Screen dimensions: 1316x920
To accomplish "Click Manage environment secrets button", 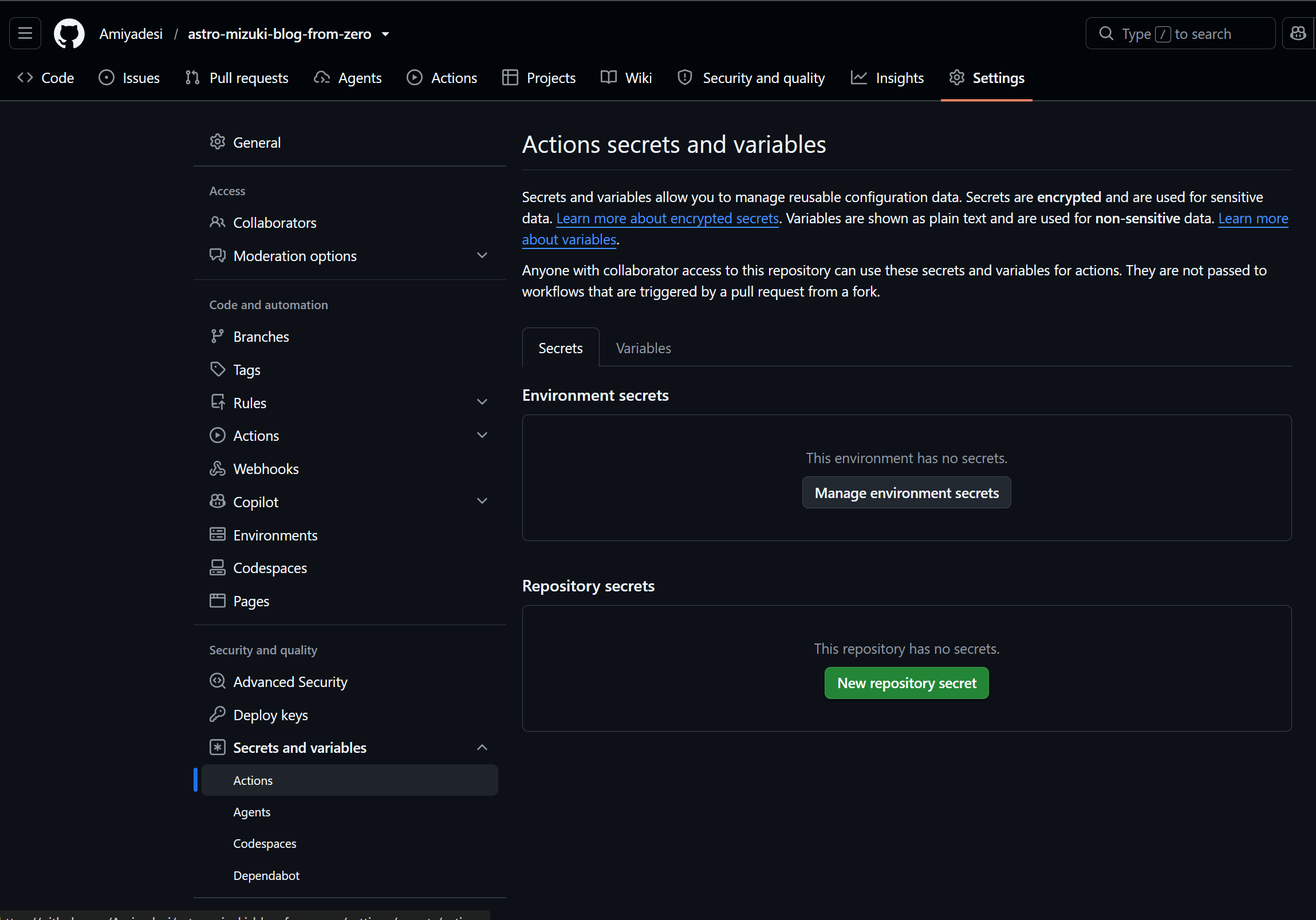I will 906,493.
